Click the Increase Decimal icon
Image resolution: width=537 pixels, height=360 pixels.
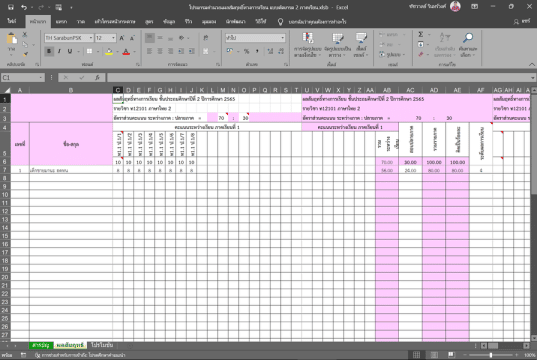270,51
